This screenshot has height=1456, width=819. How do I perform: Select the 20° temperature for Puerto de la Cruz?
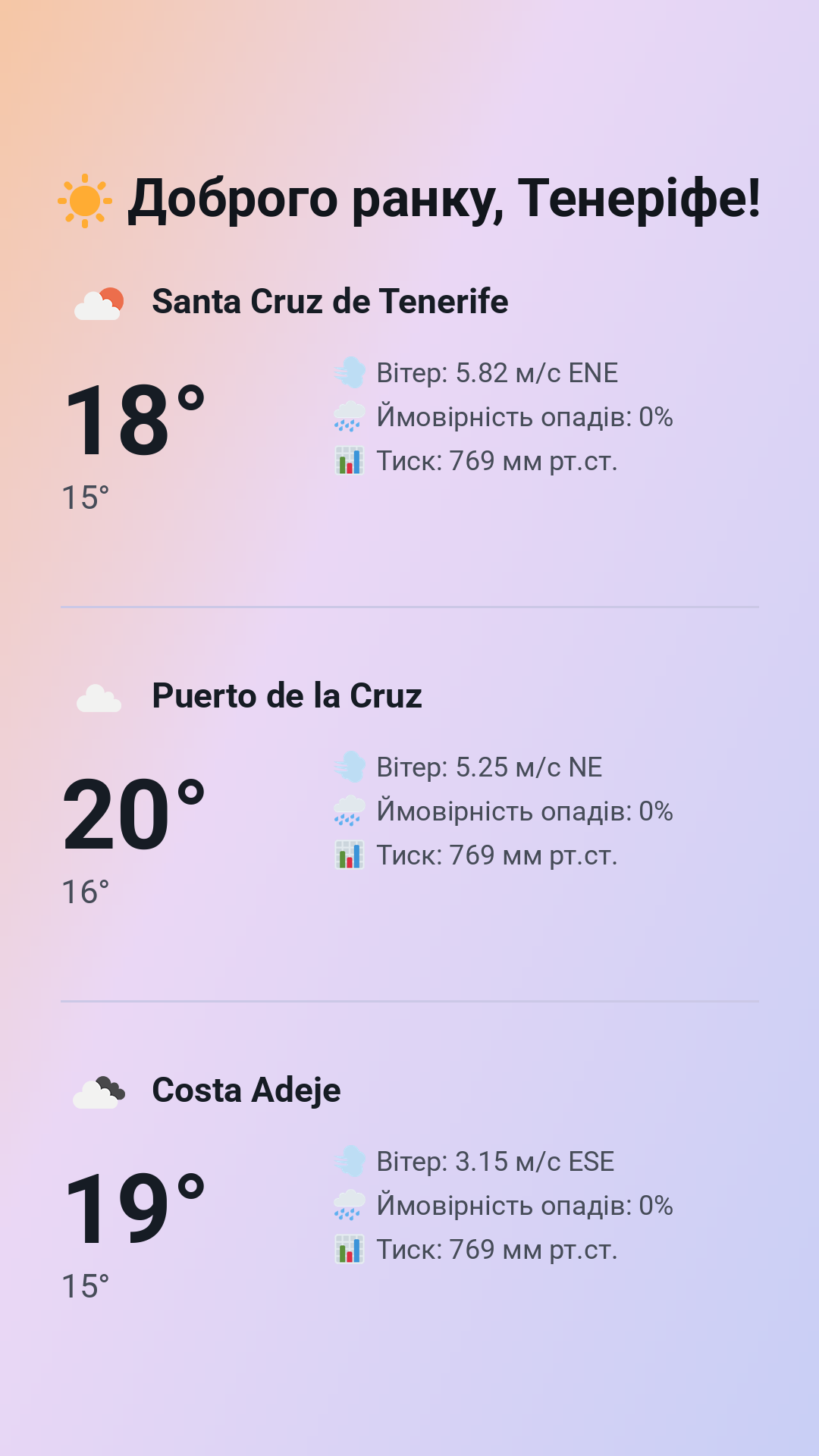click(x=134, y=815)
